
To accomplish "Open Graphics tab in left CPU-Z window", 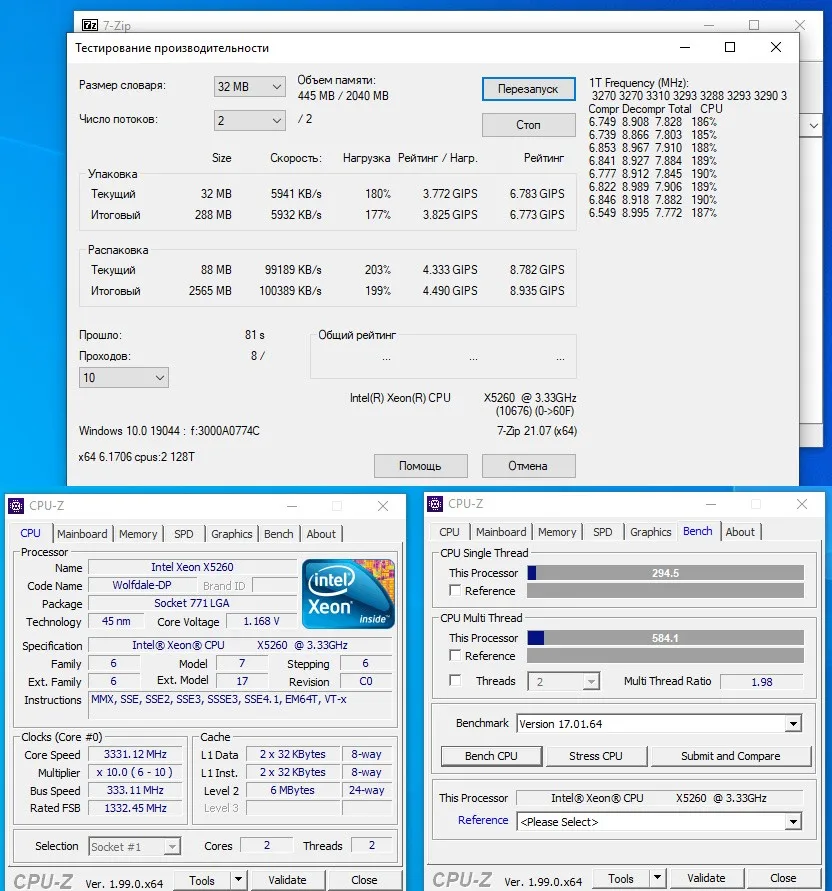I will 231,534.
